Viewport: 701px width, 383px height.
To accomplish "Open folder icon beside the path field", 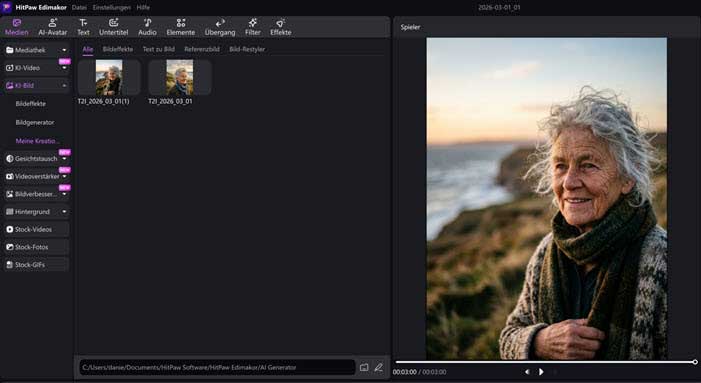I will [364, 367].
